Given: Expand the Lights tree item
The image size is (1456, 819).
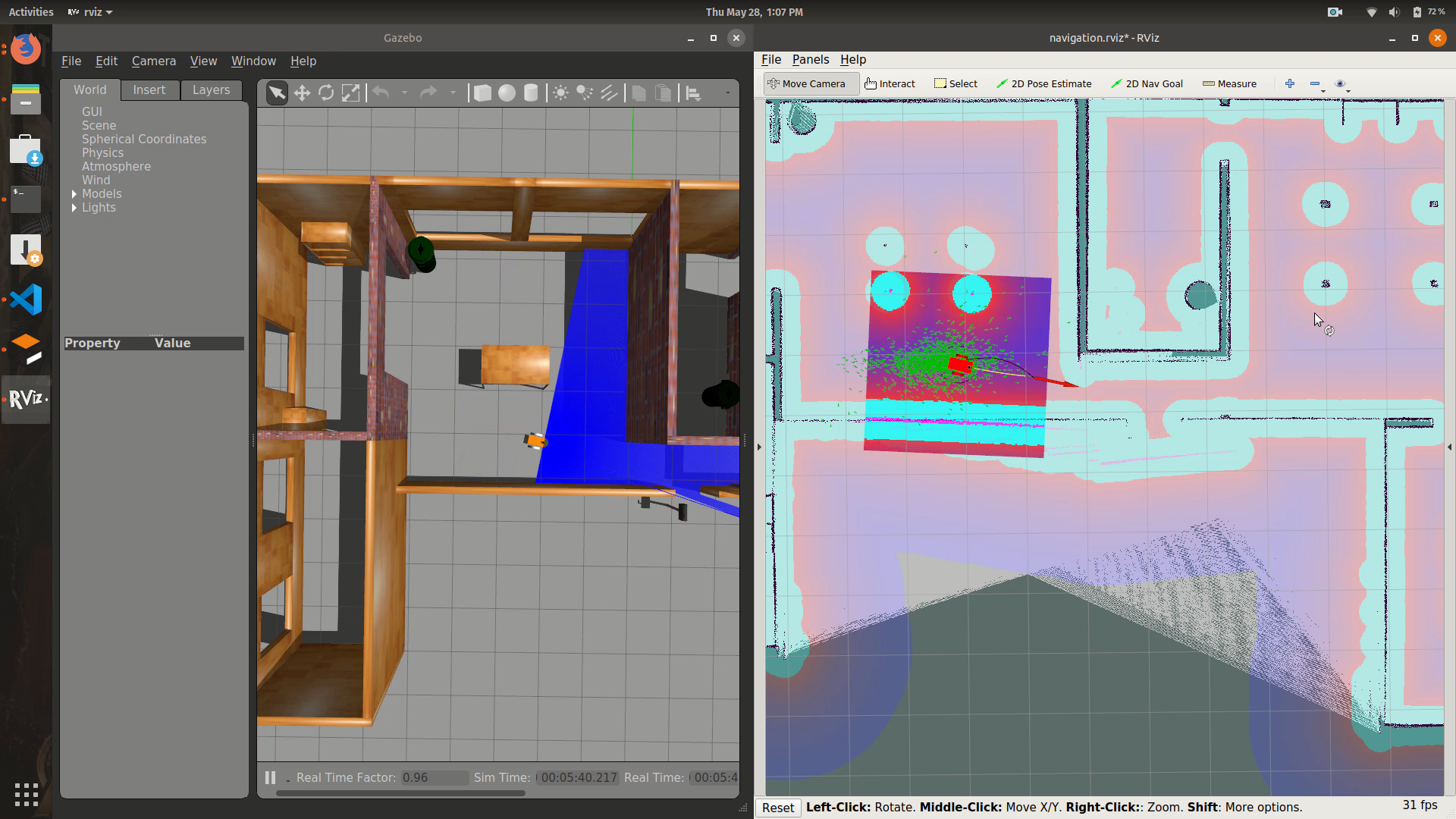Looking at the screenshot, I should point(74,208).
